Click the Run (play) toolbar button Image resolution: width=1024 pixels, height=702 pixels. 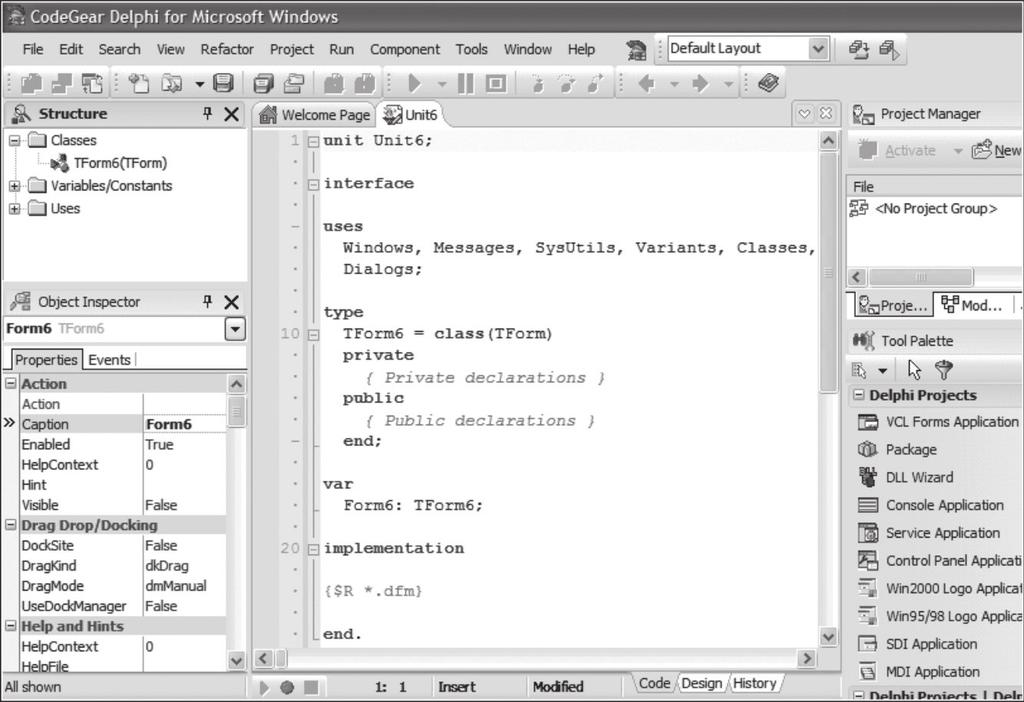(x=414, y=84)
